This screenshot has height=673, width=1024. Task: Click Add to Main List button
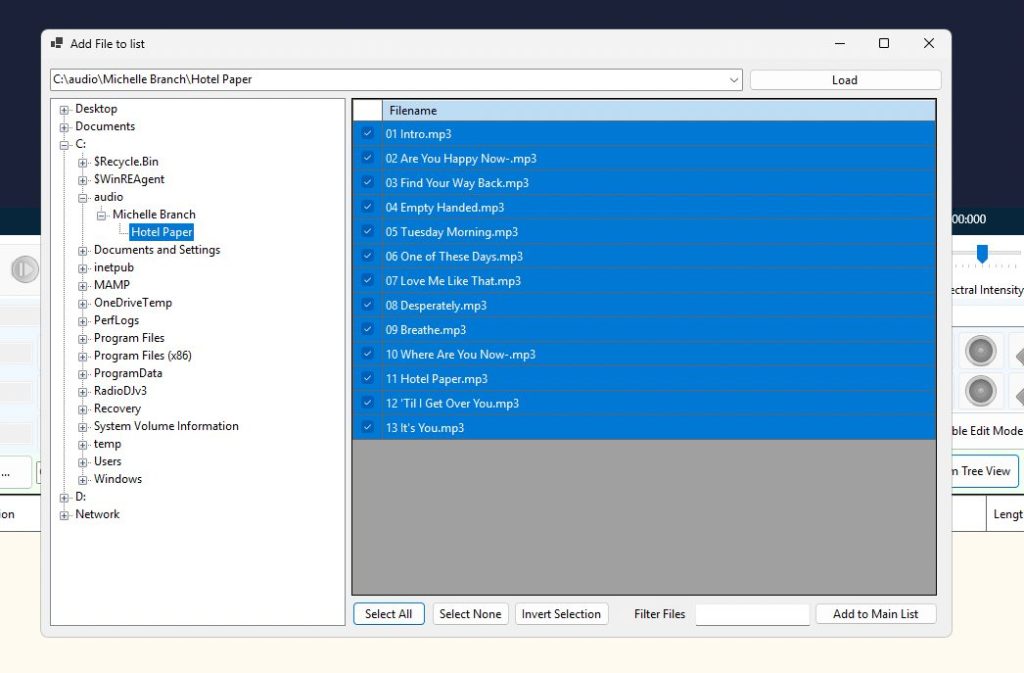coord(875,614)
